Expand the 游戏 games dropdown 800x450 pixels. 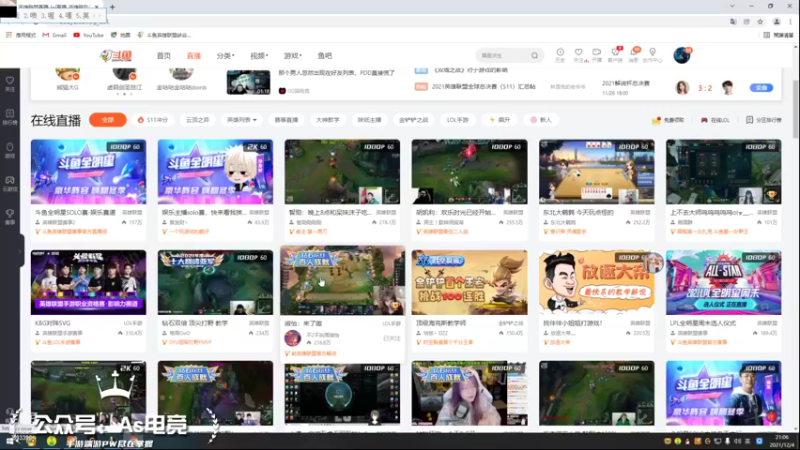292,56
